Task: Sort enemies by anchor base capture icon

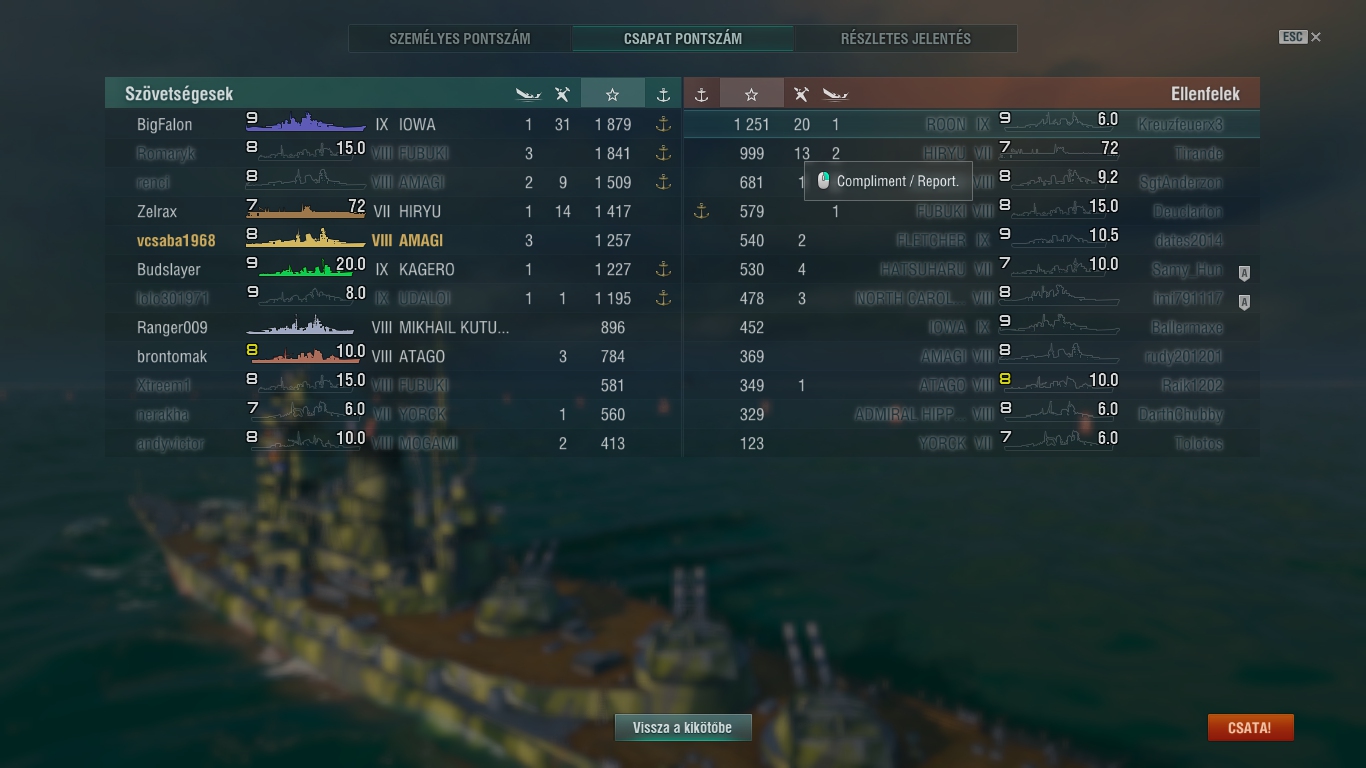Action: [701, 94]
